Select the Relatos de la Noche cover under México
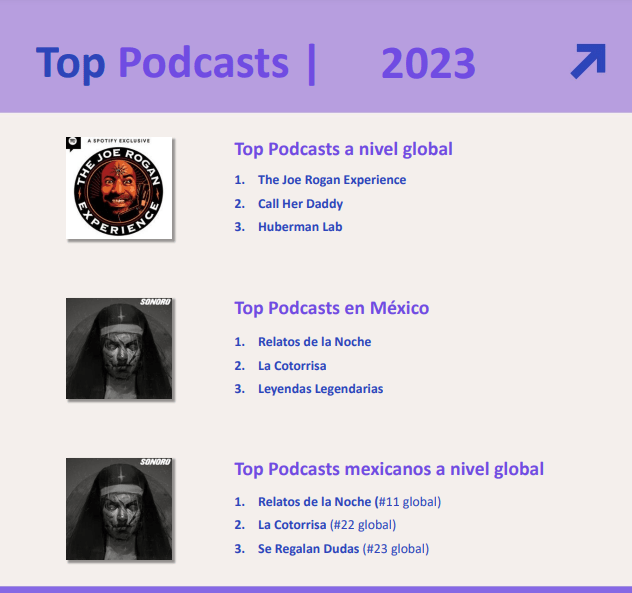The image size is (632, 593). click(x=119, y=348)
